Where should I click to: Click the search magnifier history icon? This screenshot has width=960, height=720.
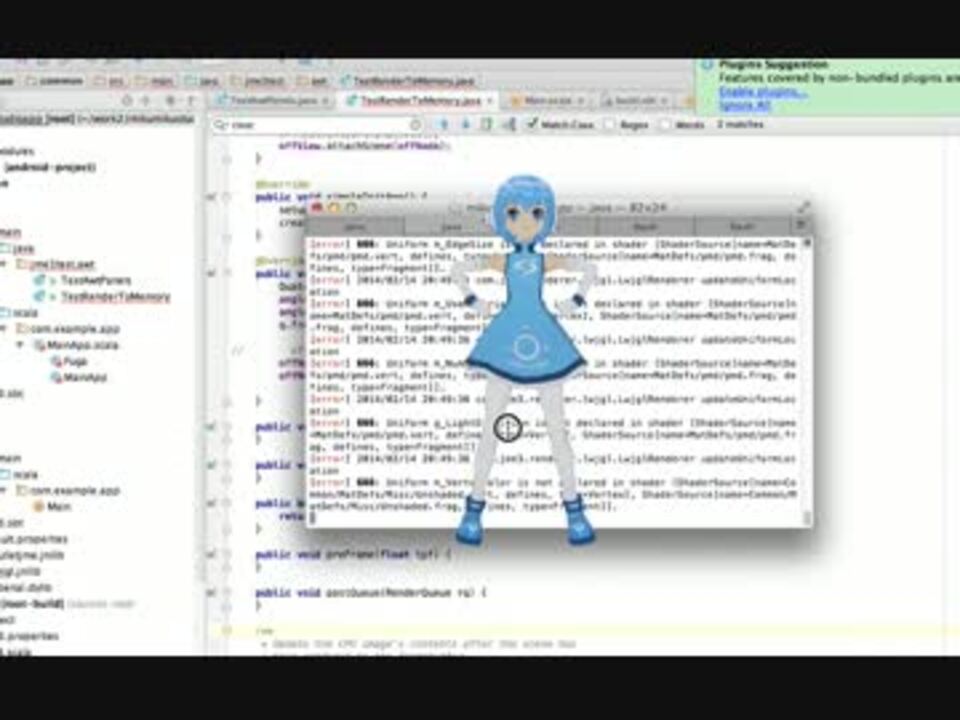[x=219, y=125]
